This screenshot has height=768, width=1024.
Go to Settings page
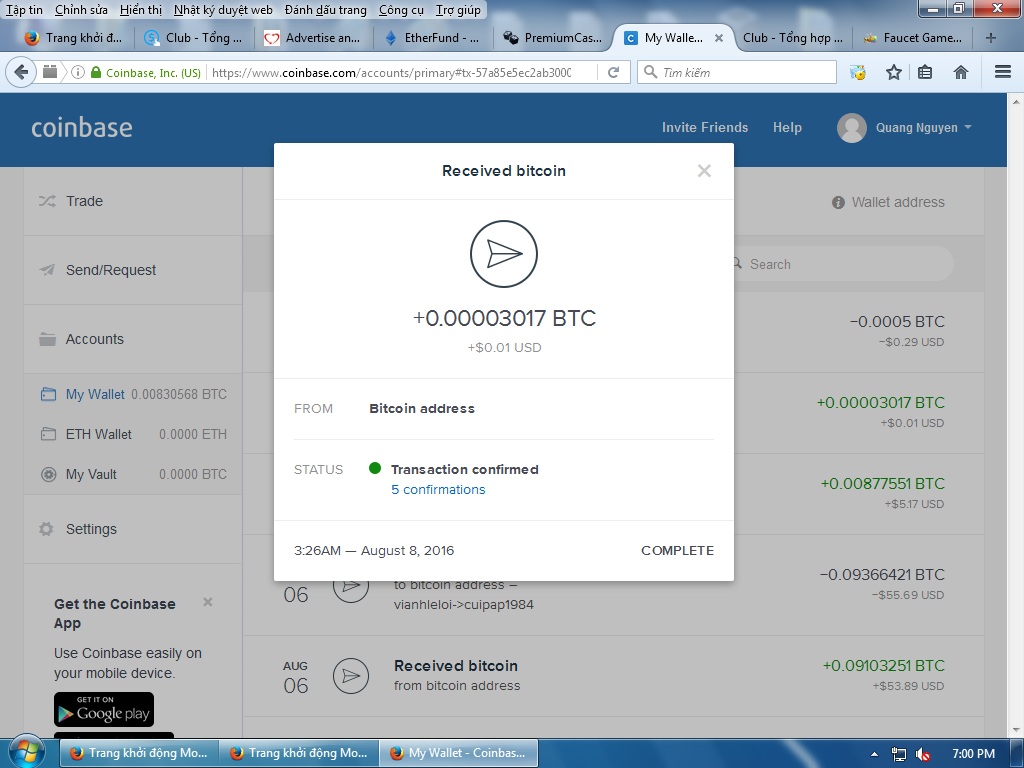coord(91,529)
